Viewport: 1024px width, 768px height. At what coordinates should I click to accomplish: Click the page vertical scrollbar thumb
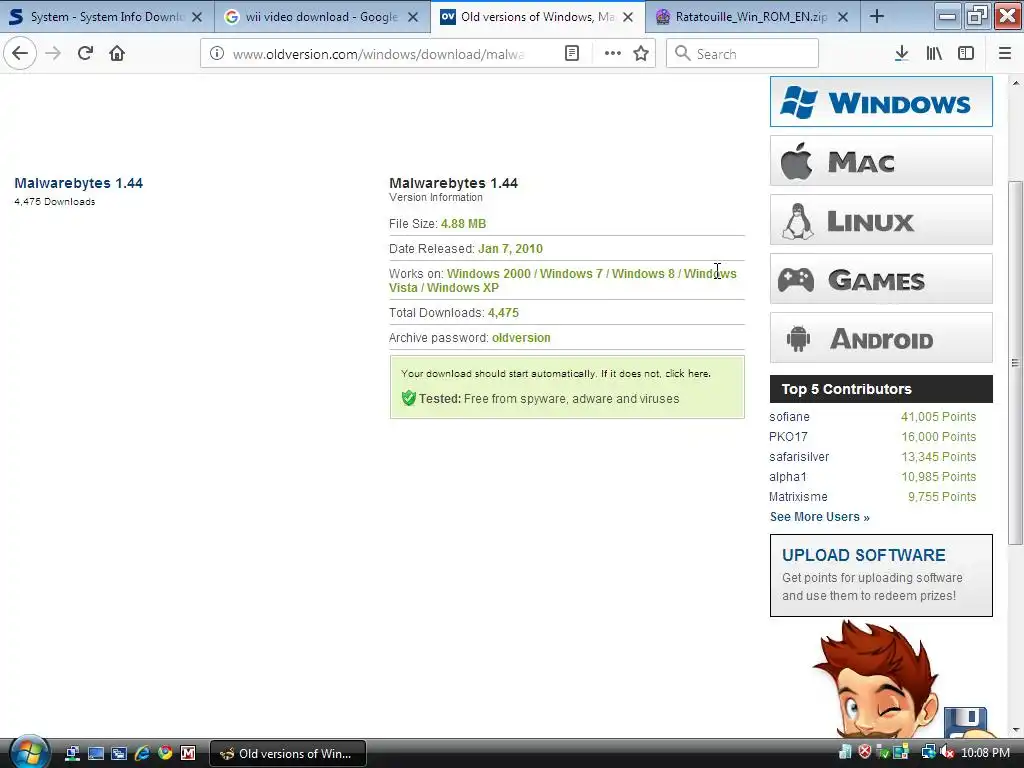[x=1015, y=362]
